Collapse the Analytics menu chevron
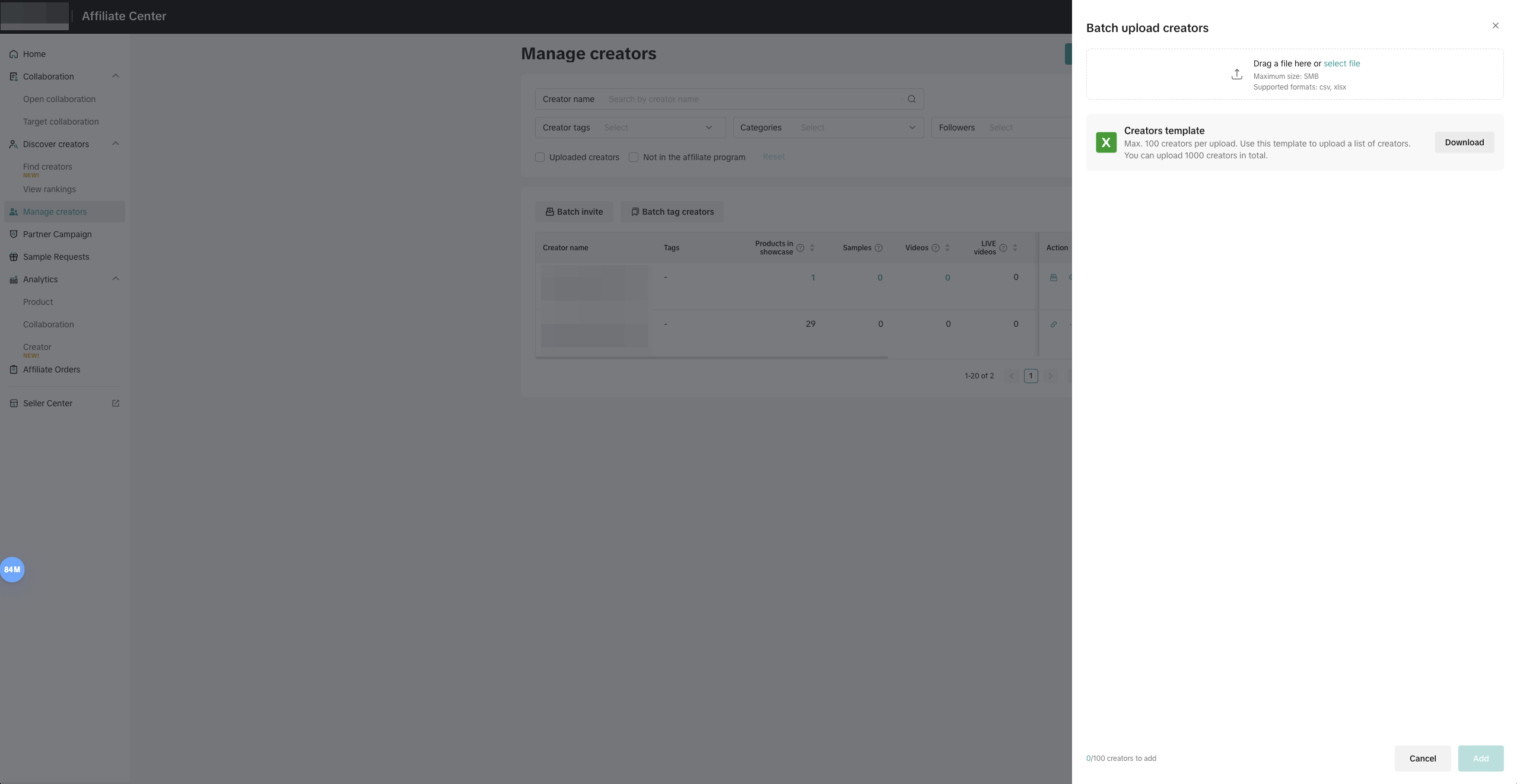Image resolution: width=1517 pixels, height=784 pixels. (x=116, y=279)
